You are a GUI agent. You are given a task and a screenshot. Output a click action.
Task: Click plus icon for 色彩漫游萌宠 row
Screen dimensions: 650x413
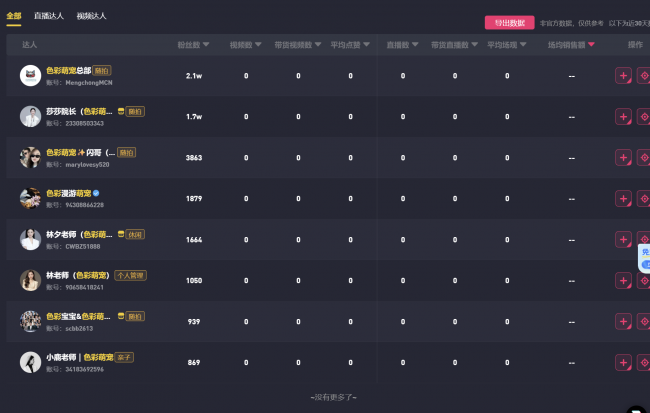[623, 199]
